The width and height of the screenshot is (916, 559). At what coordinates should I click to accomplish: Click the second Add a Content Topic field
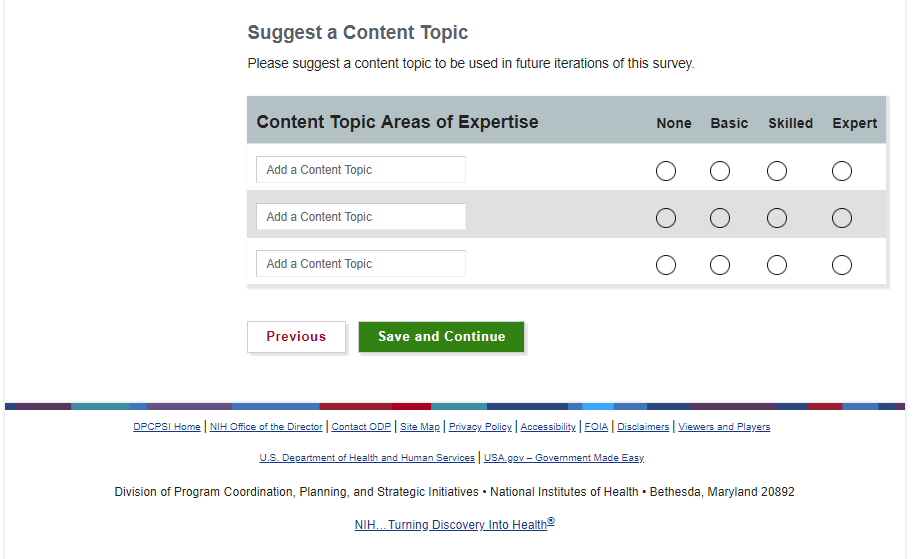(361, 217)
